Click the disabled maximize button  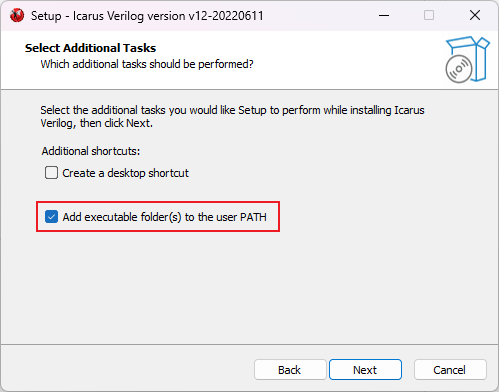pyautogui.click(x=429, y=15)
